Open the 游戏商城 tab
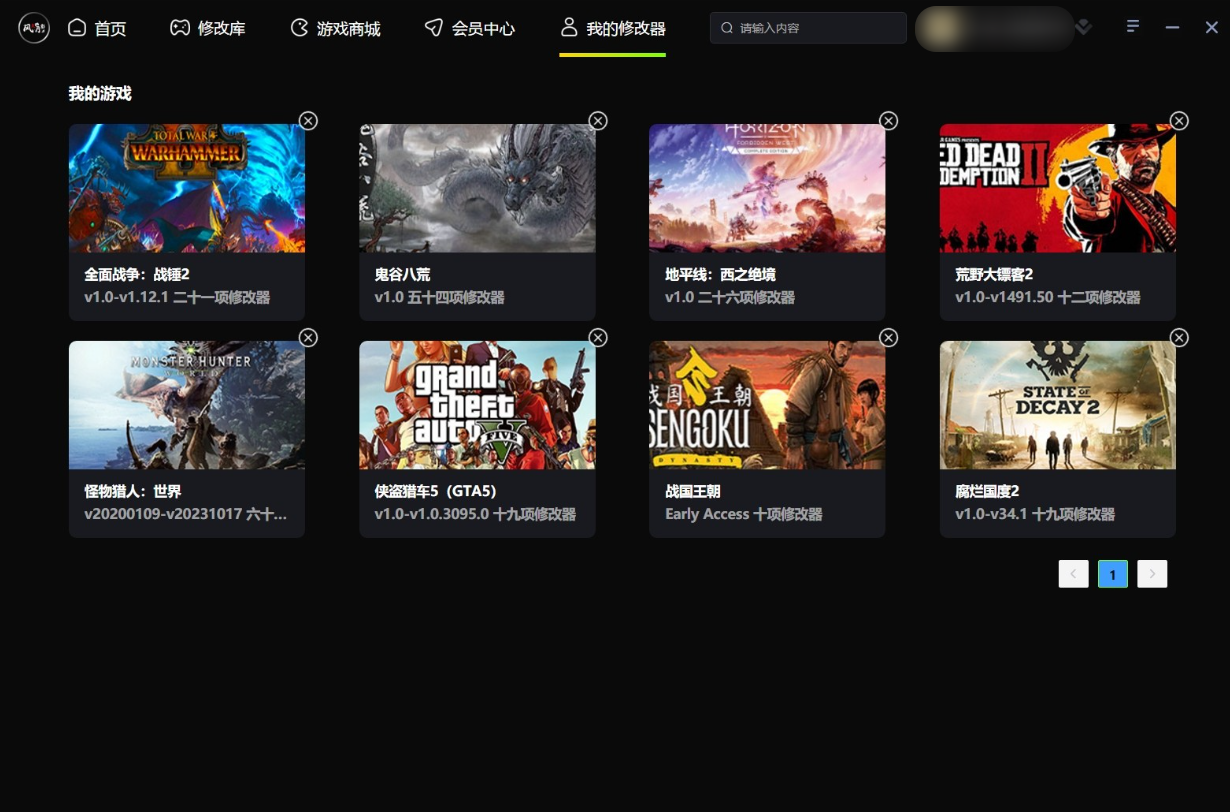Image resolution: width=1230 pixels, height=812 pixels. click(335, 28)
